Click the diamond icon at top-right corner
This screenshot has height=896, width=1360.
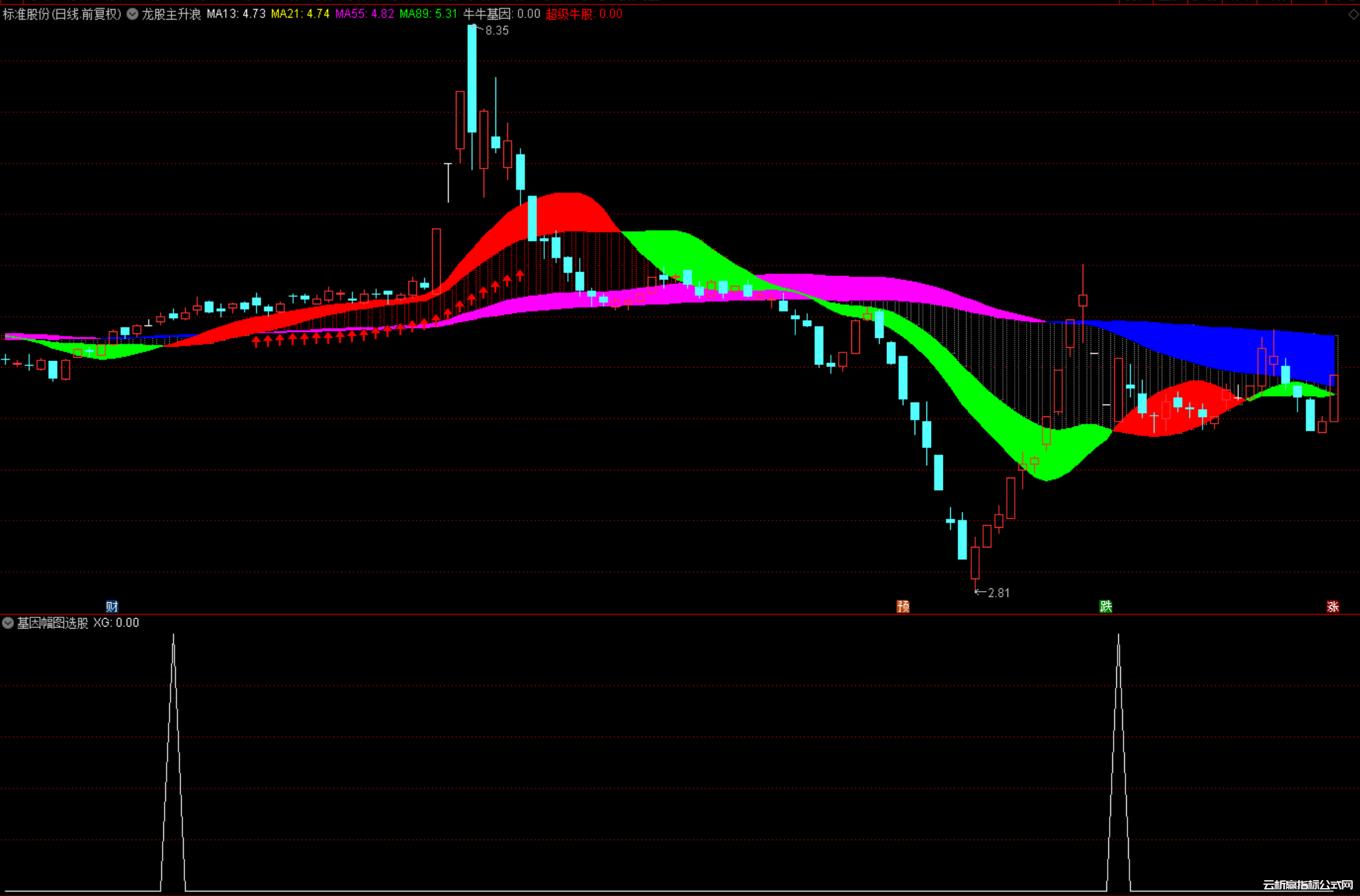(x=1353, y=14)
